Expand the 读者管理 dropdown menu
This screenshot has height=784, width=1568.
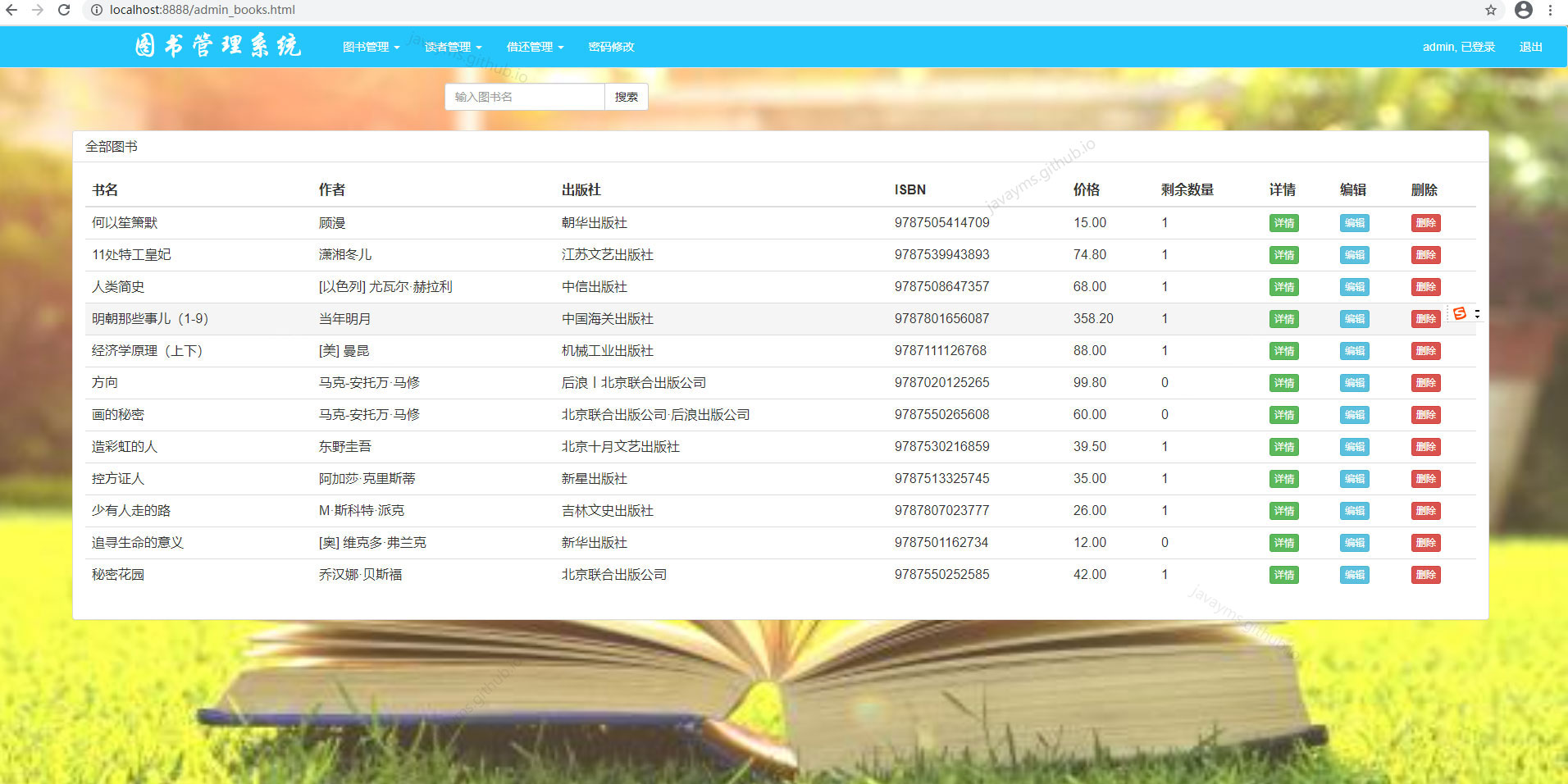453,47
